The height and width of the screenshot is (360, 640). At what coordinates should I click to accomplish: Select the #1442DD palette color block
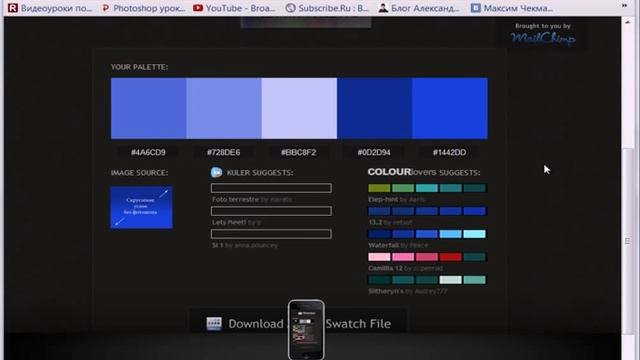click(450, 108)
